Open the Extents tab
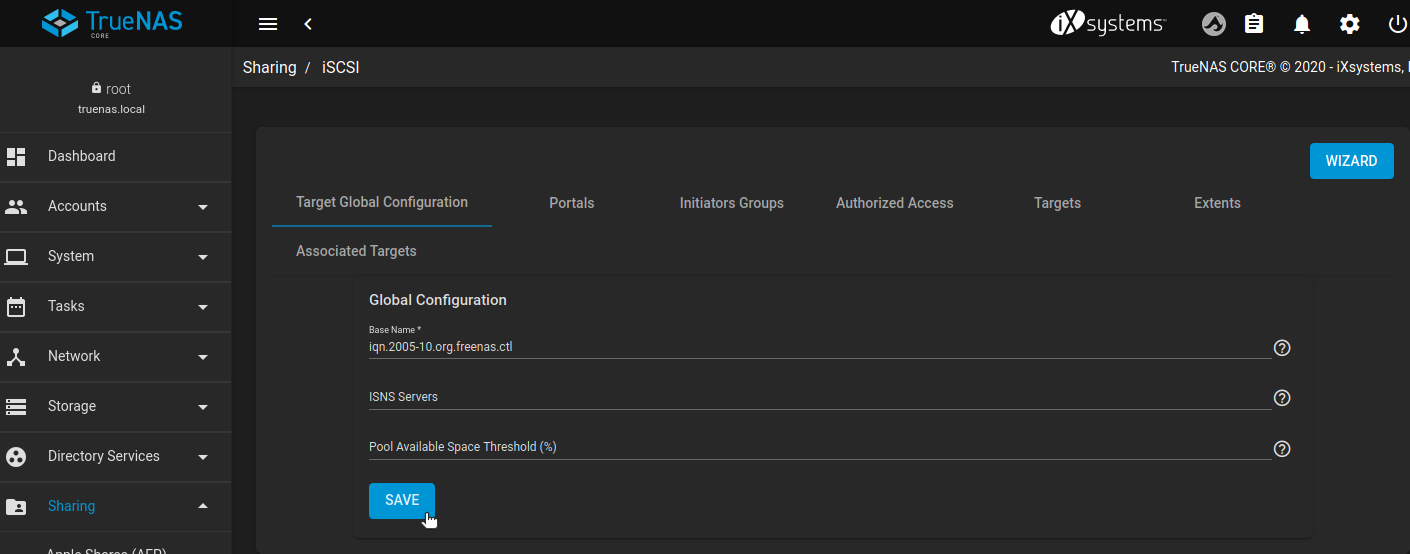The height and width of the screenshot is (554, 1410). click(1217, 203)
